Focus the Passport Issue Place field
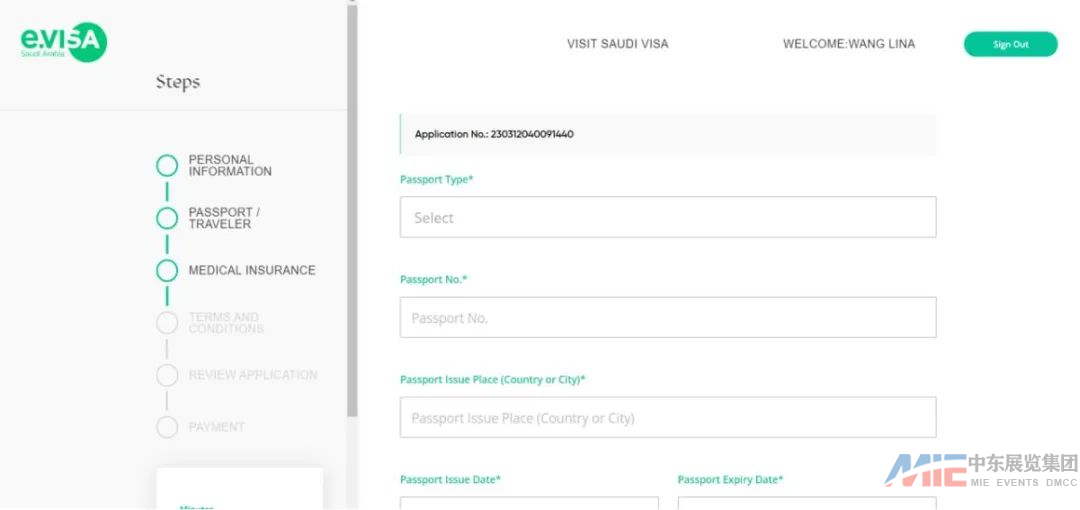The height and width of the screenshot is (510, 1080). (x=667, y=417)
